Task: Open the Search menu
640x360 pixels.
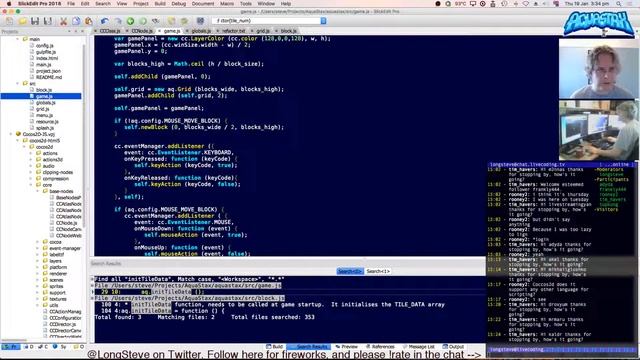Action: [103, 3]
